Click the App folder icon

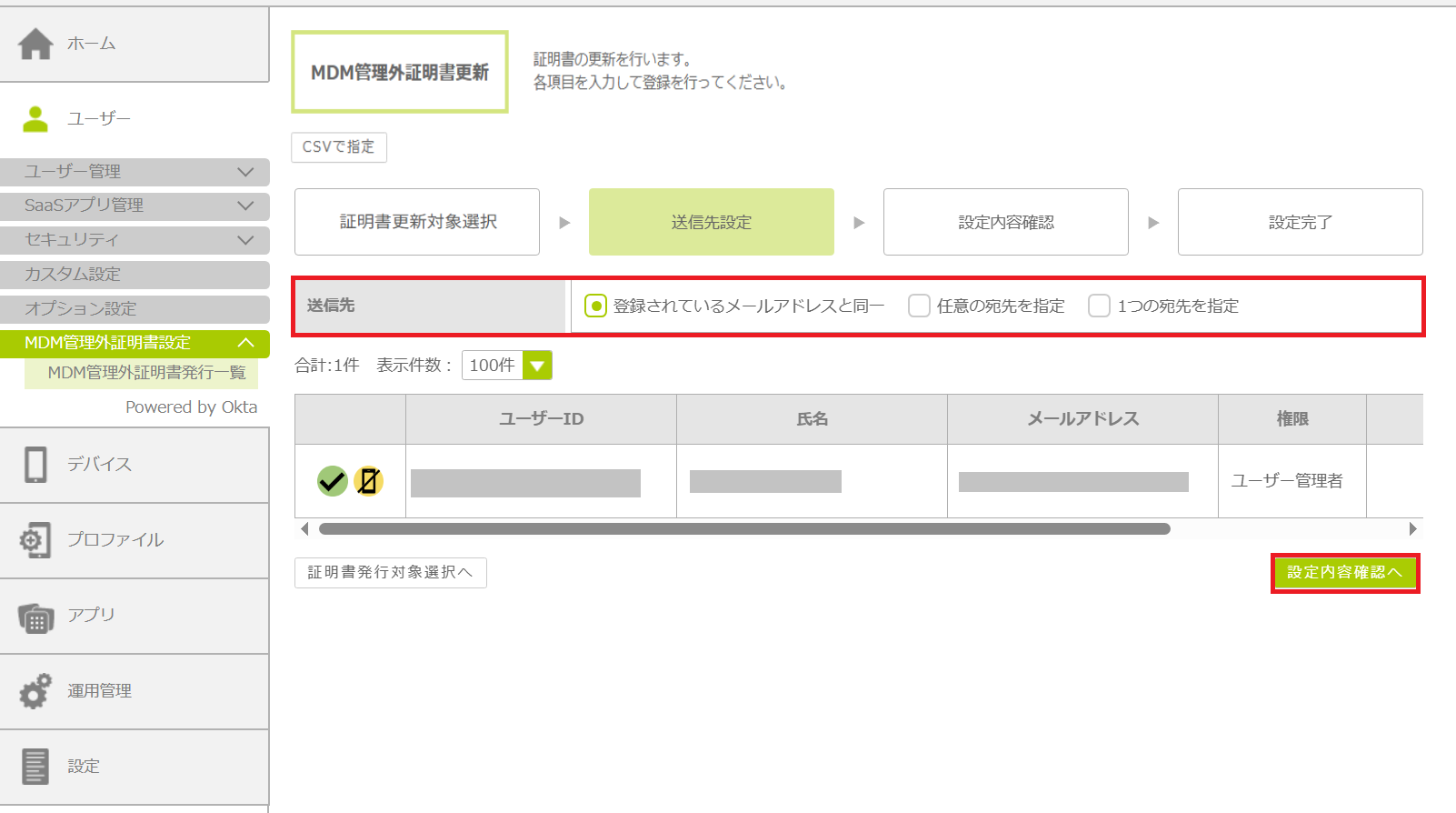[x=35, y=617]
